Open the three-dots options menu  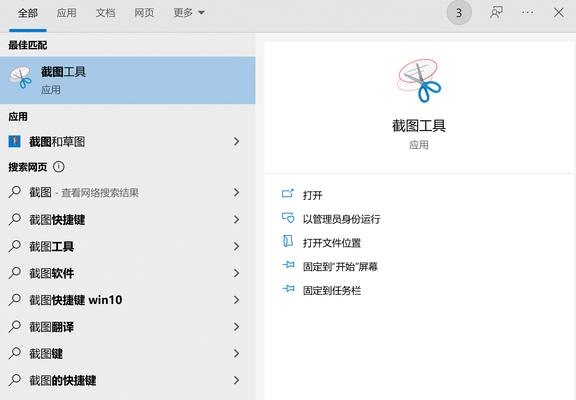pyautogui.click(x=528, y=12)
